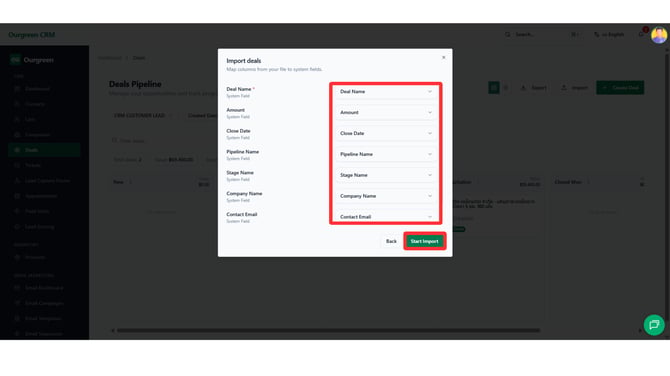Change language from English
Viewport: 670px width, 376px height.
[609, 34]
